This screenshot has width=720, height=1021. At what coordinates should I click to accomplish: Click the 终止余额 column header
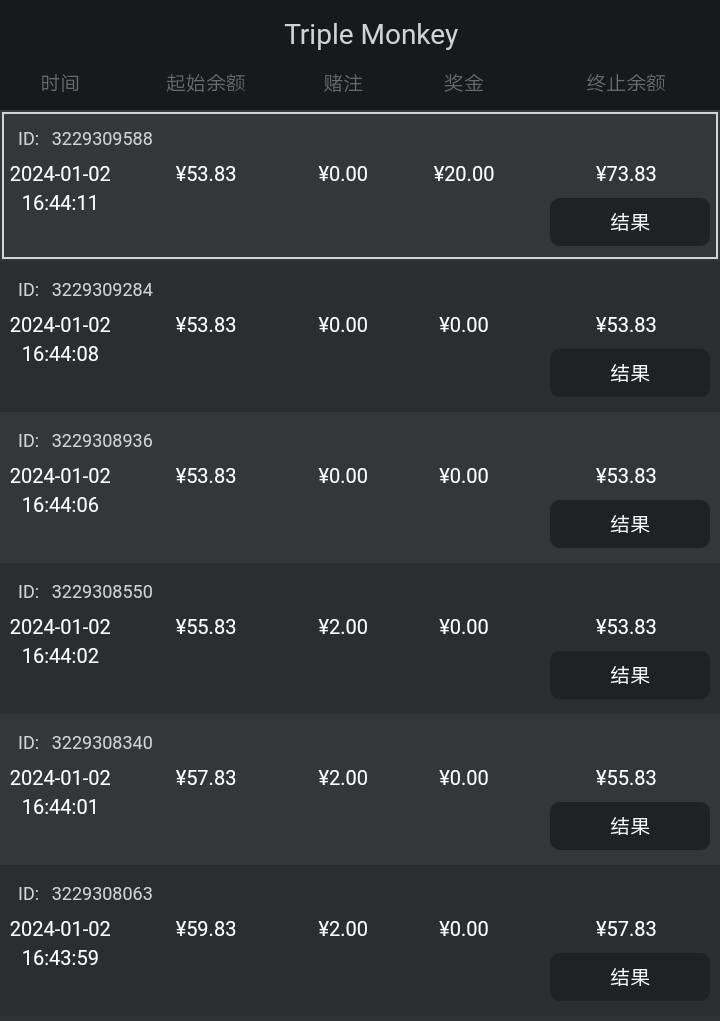coord(626,83)
